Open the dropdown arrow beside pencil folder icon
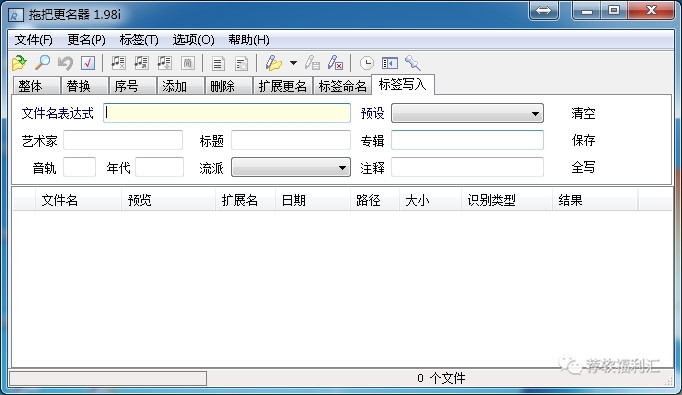Screen dimensions: 682x395 (x=294, y=63)
